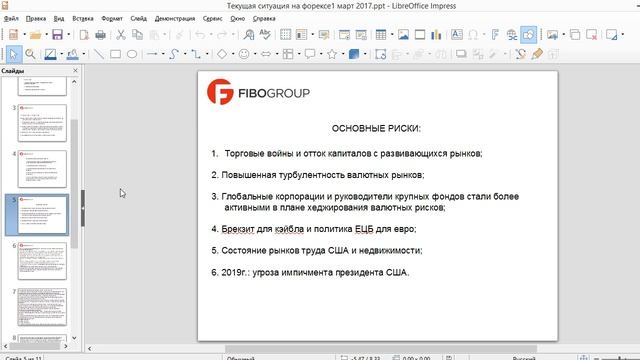Toggle the Shadow icon
Image resolution: width=640 pixels, height=360 pixels.
tap(461, 54)
